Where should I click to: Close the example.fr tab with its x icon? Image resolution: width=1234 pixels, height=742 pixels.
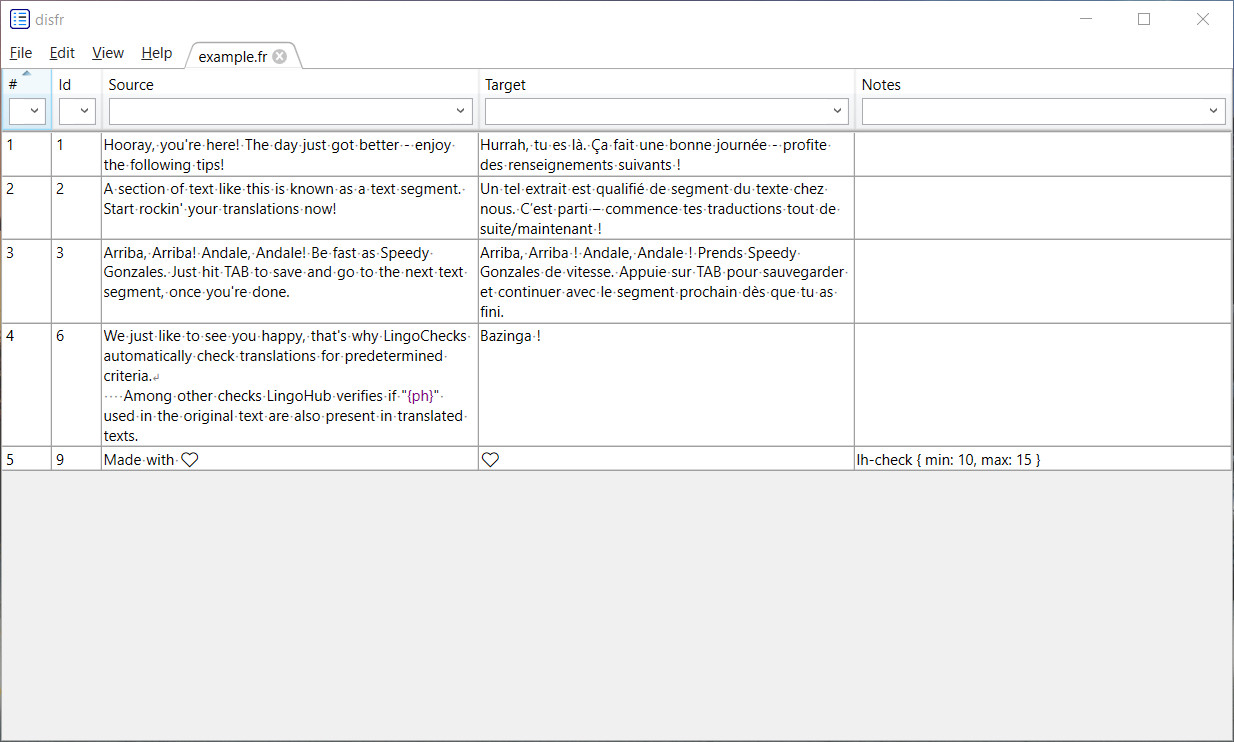click(x=280, y=56)
